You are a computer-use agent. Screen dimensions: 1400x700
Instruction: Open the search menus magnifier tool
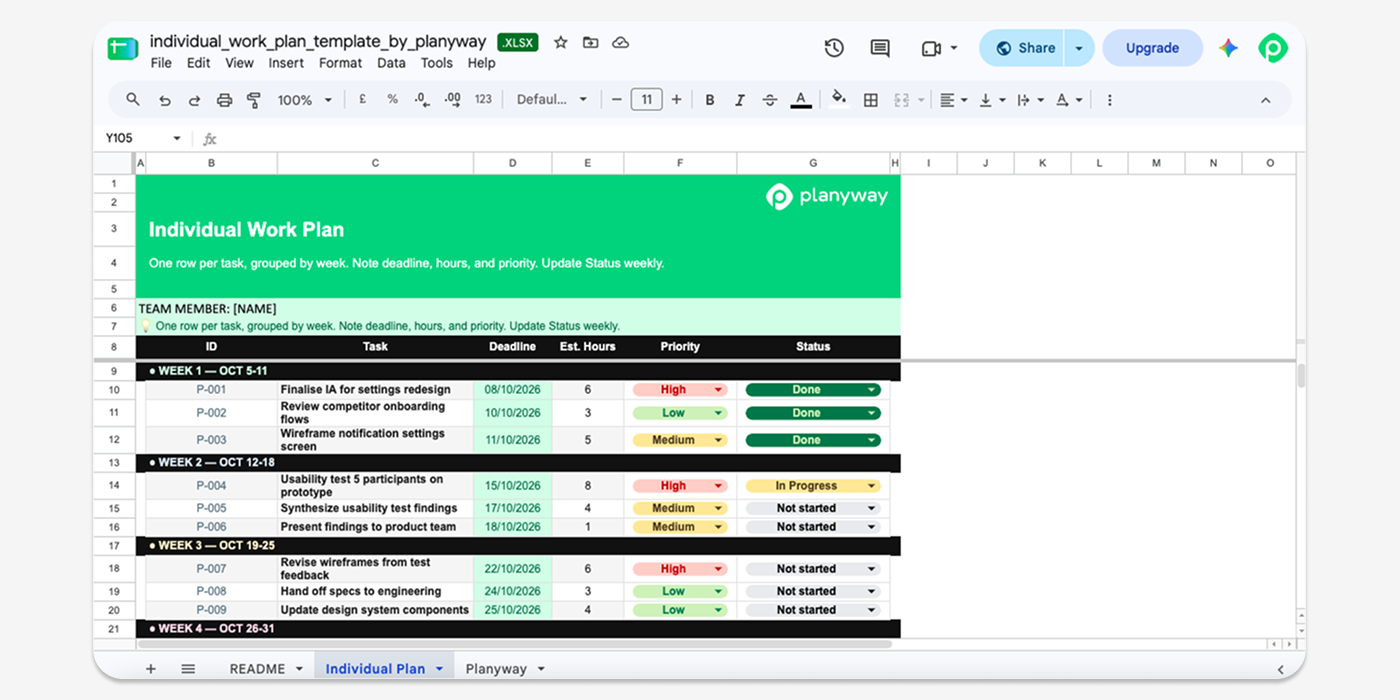pyautogui.click(x=133, y=100)
